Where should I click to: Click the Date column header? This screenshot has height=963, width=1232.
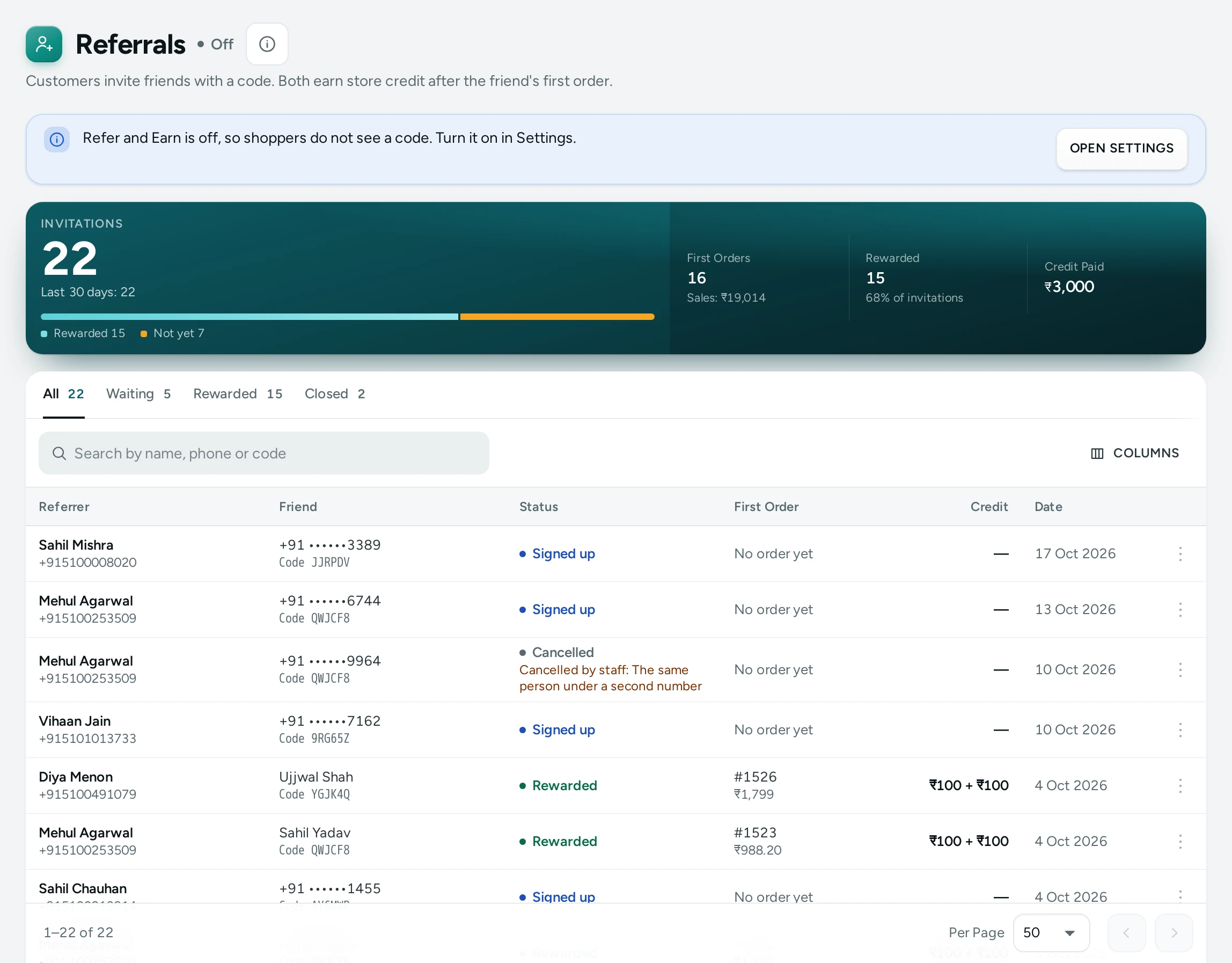[1048, 507]
